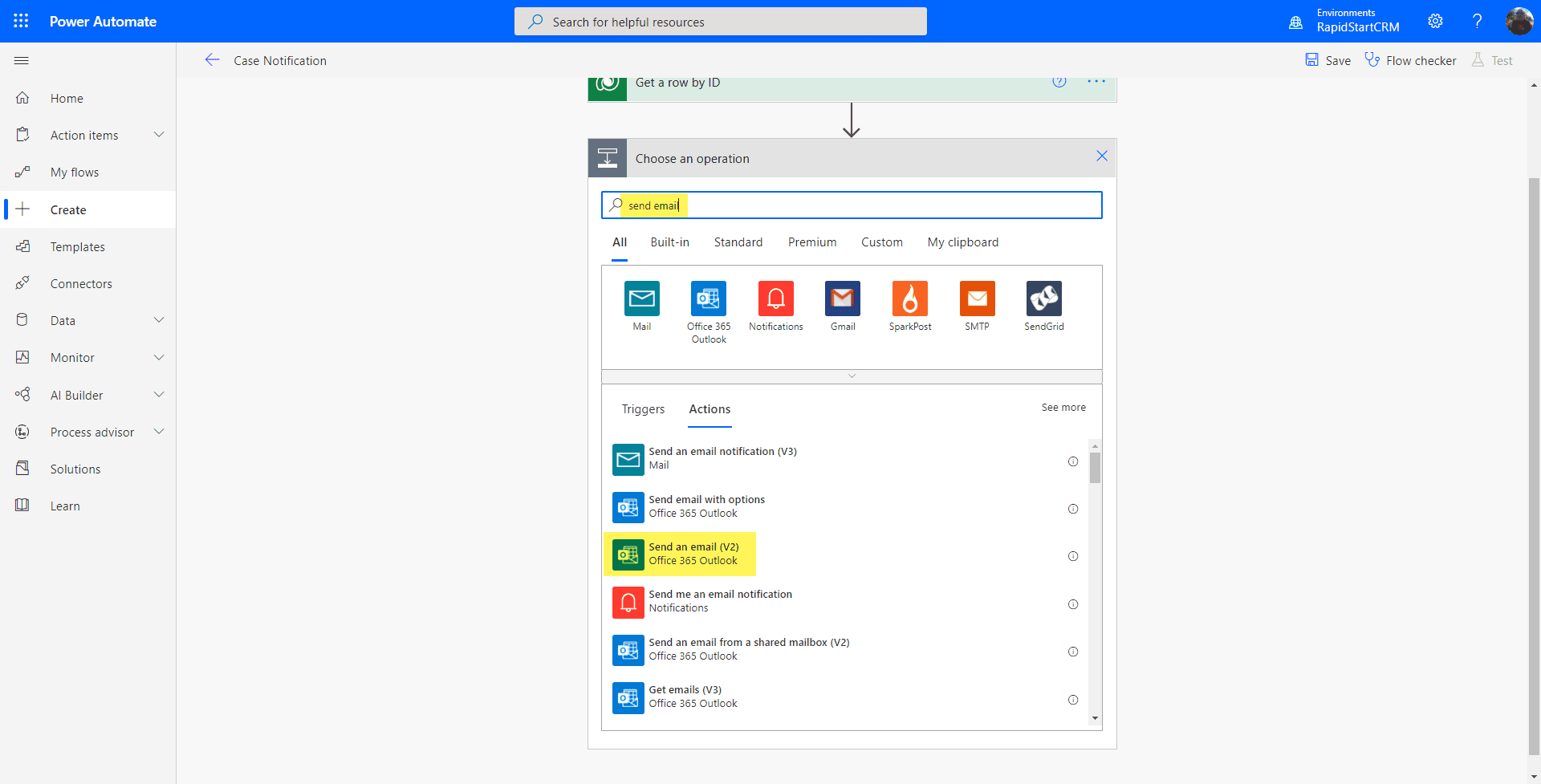Screen dimensions: 1541x784
Task: Select the SendGrid connector icon
Action: coord(1043,299)
